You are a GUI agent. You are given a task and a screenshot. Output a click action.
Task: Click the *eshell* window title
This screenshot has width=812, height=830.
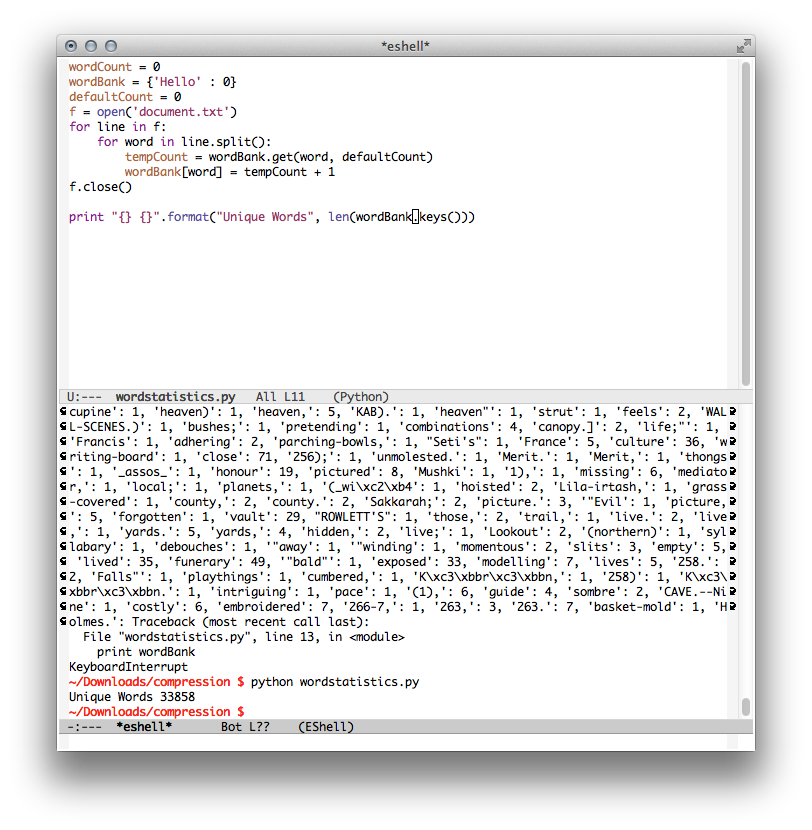(405, 47)
